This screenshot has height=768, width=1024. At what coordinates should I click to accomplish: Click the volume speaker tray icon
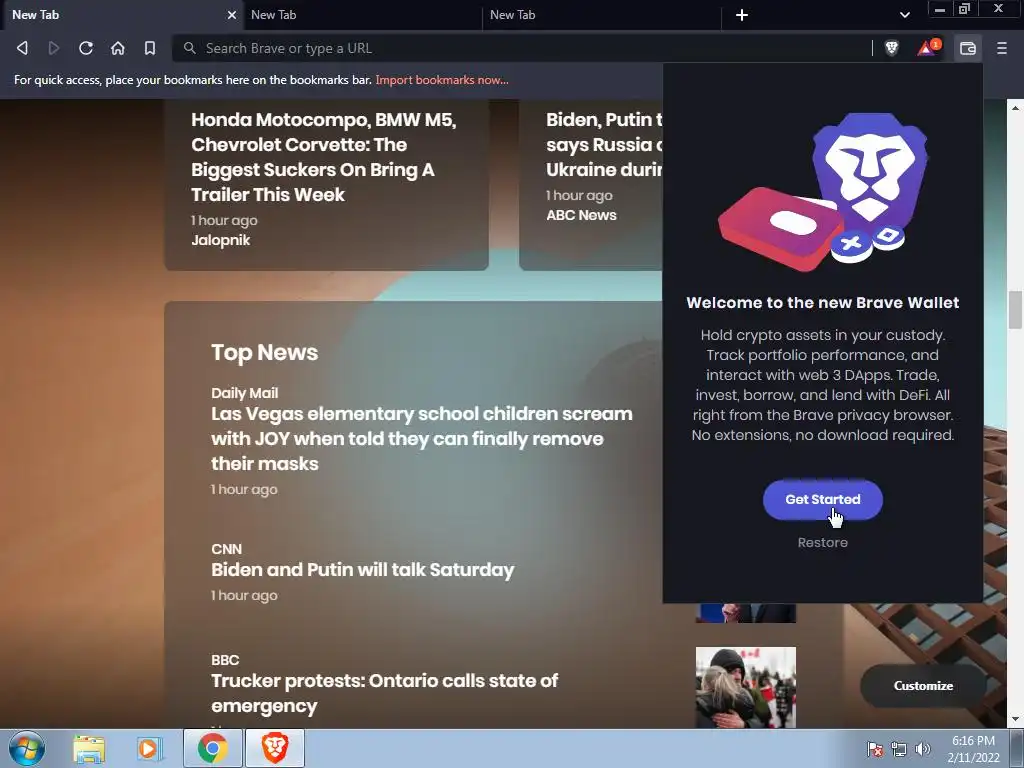pos(923,749)
